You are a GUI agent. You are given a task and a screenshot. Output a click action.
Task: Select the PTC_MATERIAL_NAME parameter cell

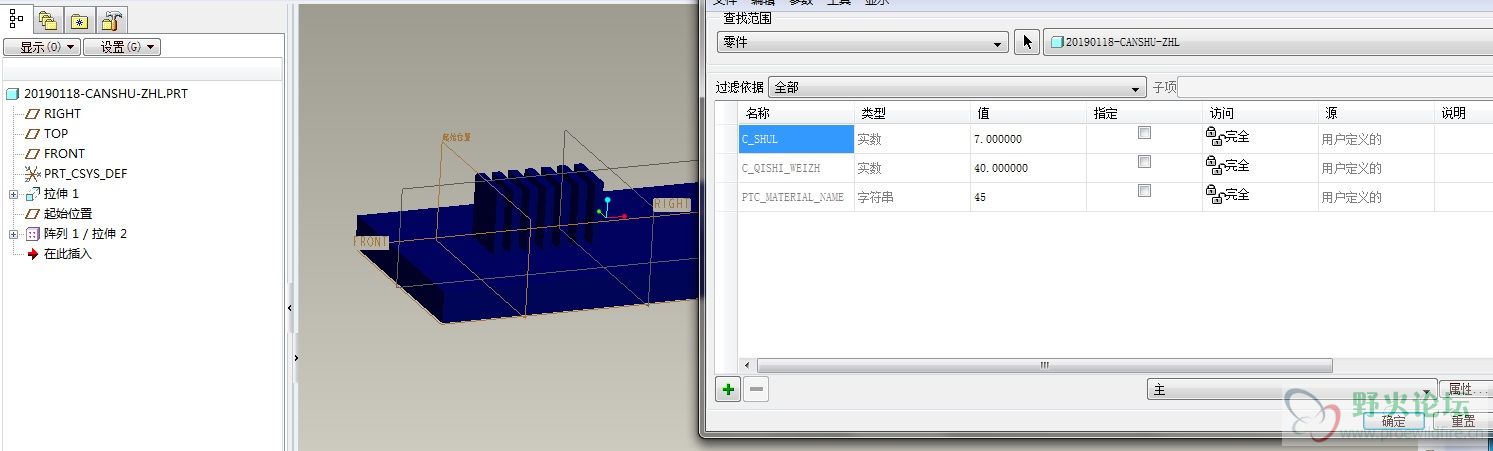coord(796,197)
